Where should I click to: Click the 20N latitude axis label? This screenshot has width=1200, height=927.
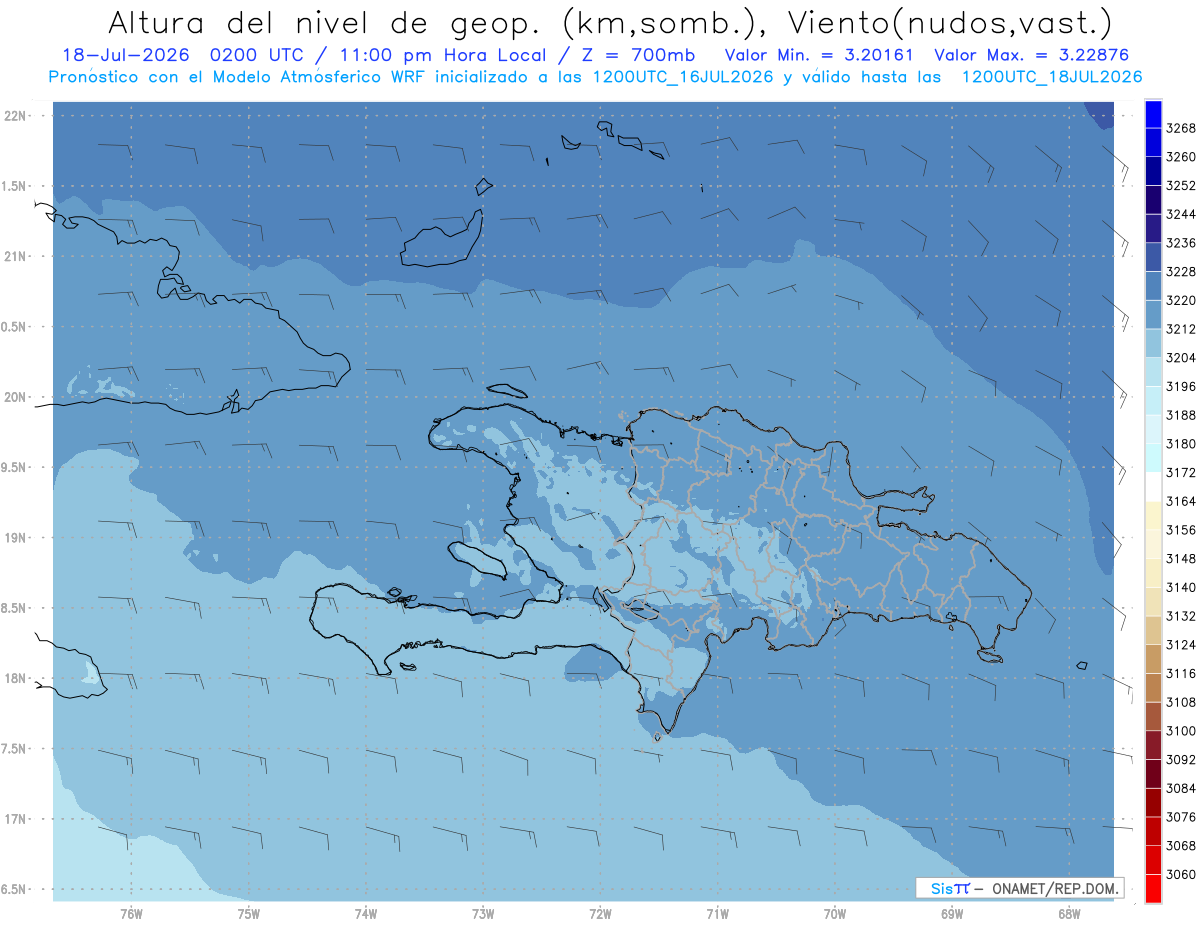(x=17, y=397)
